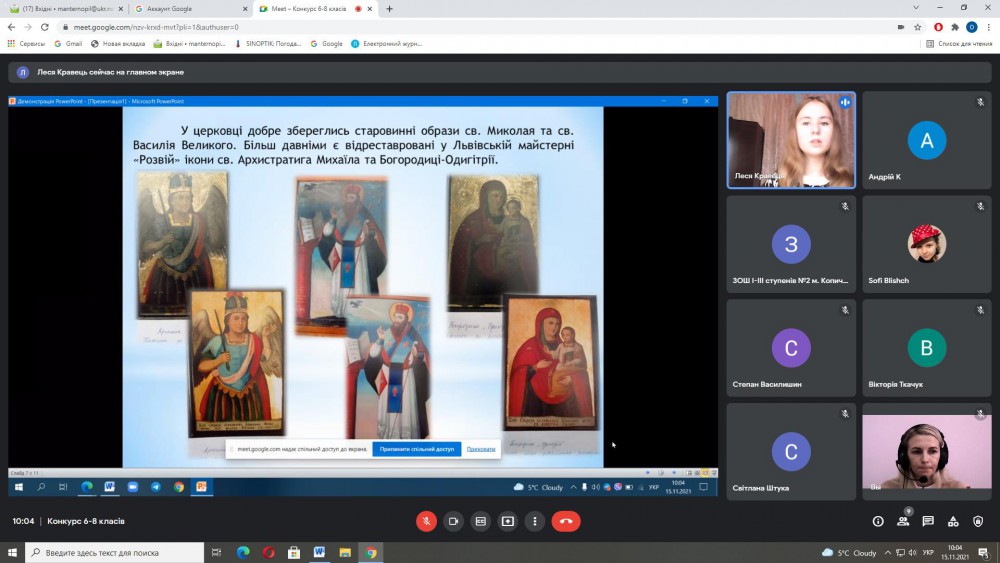Open the Gmail bookmark
The height and width of the screenshot is (563, 1000).
(x=68, y=43)
